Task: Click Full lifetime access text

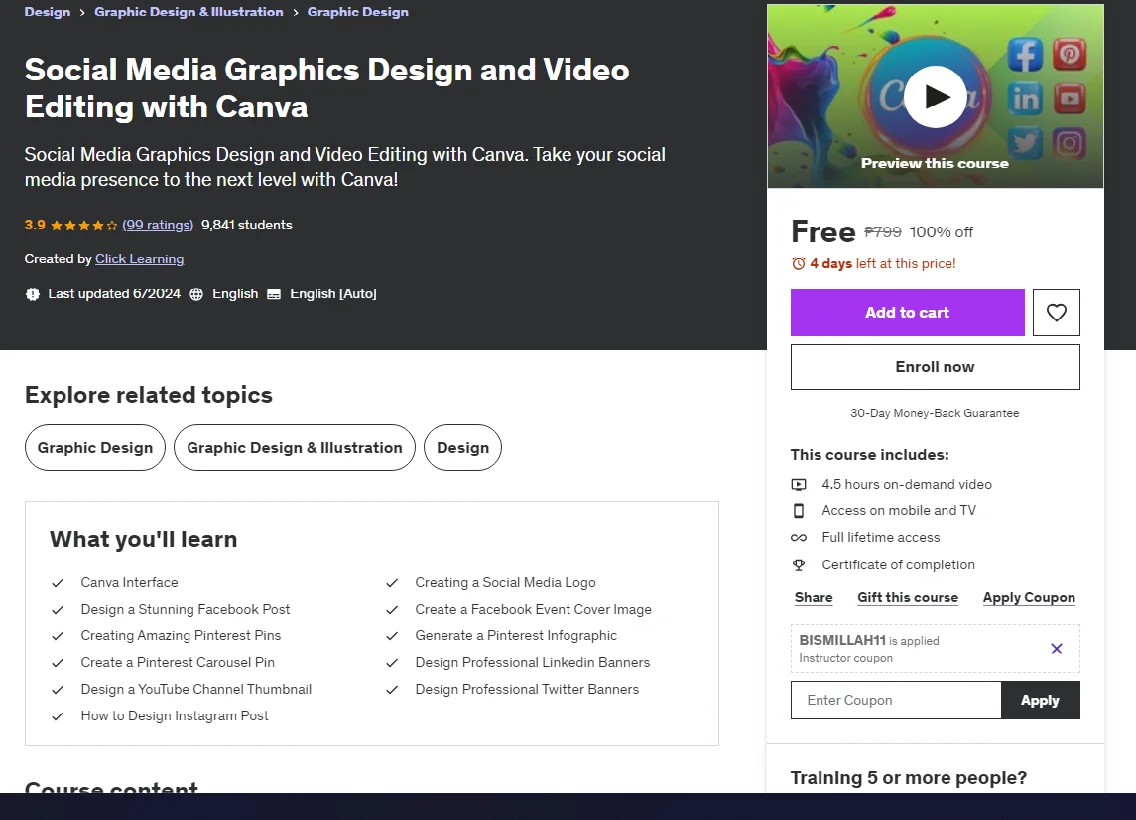Action: point(880,537)
